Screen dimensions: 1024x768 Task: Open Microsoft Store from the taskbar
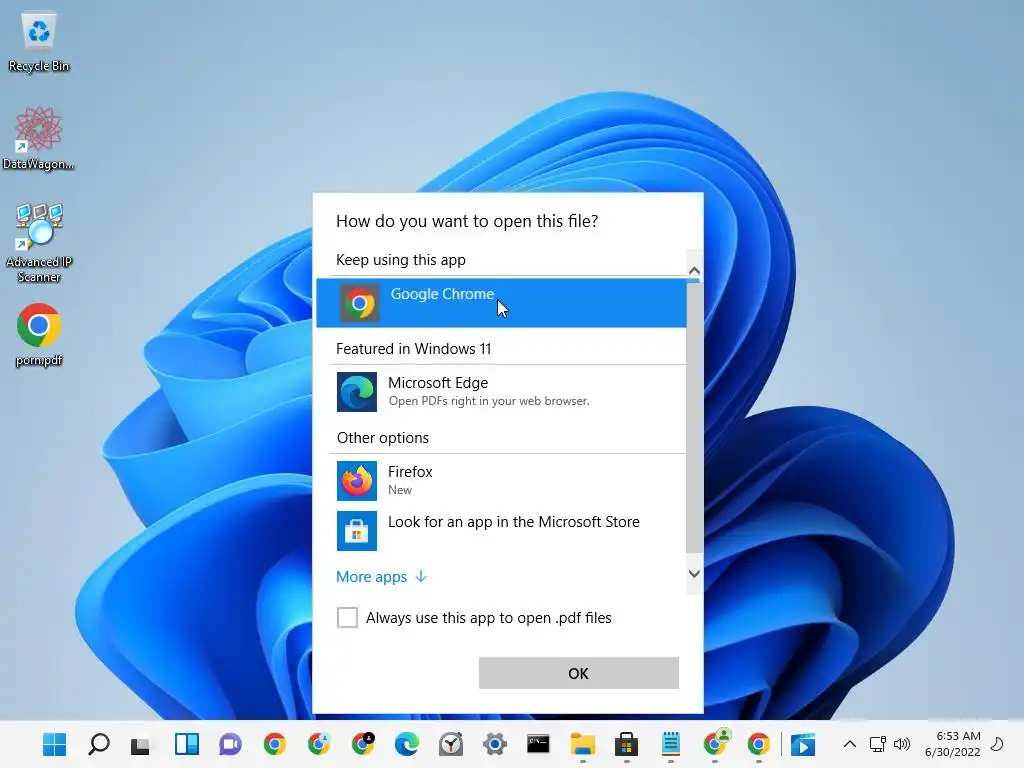click(626, 744)
